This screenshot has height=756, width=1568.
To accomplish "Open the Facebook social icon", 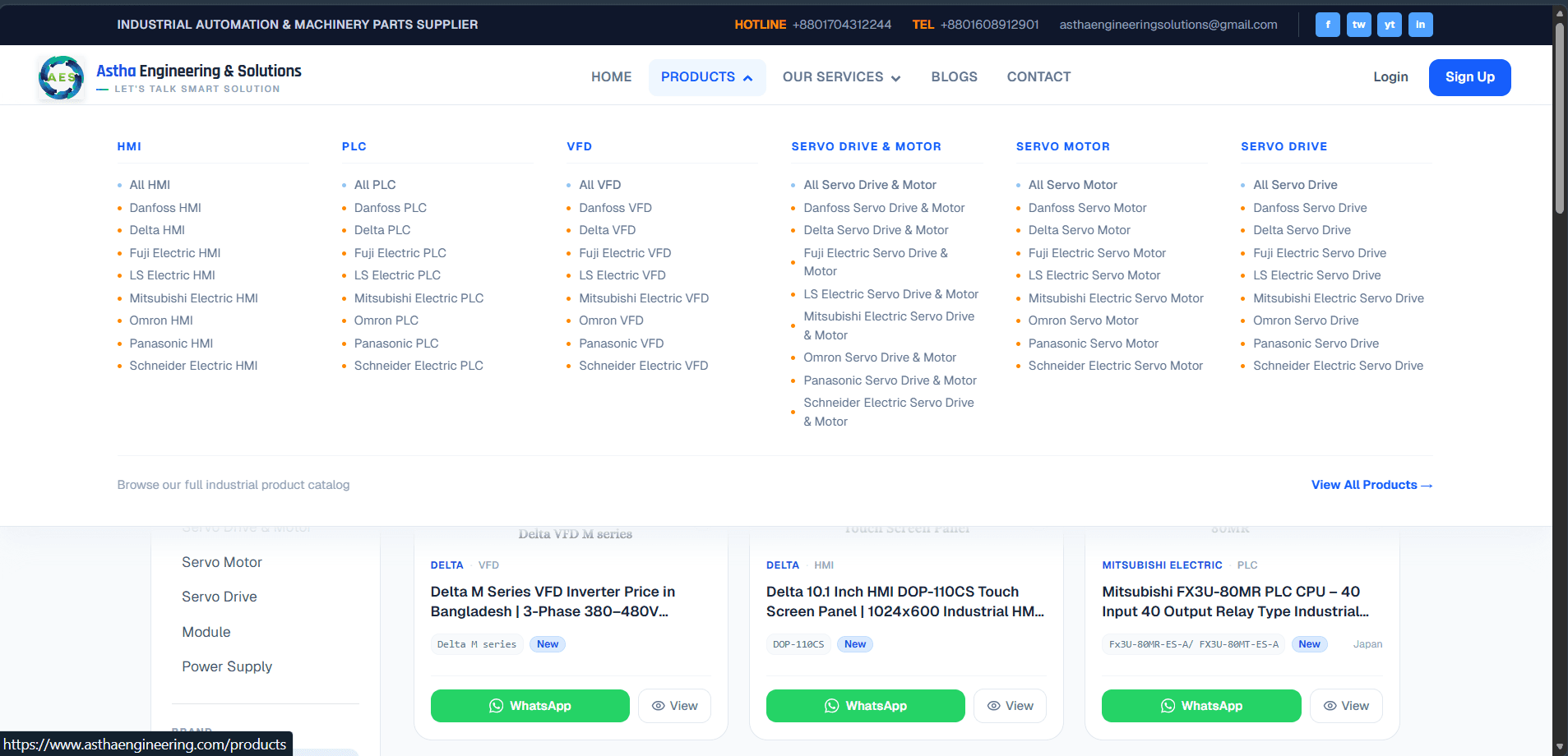I will 1327,25.
